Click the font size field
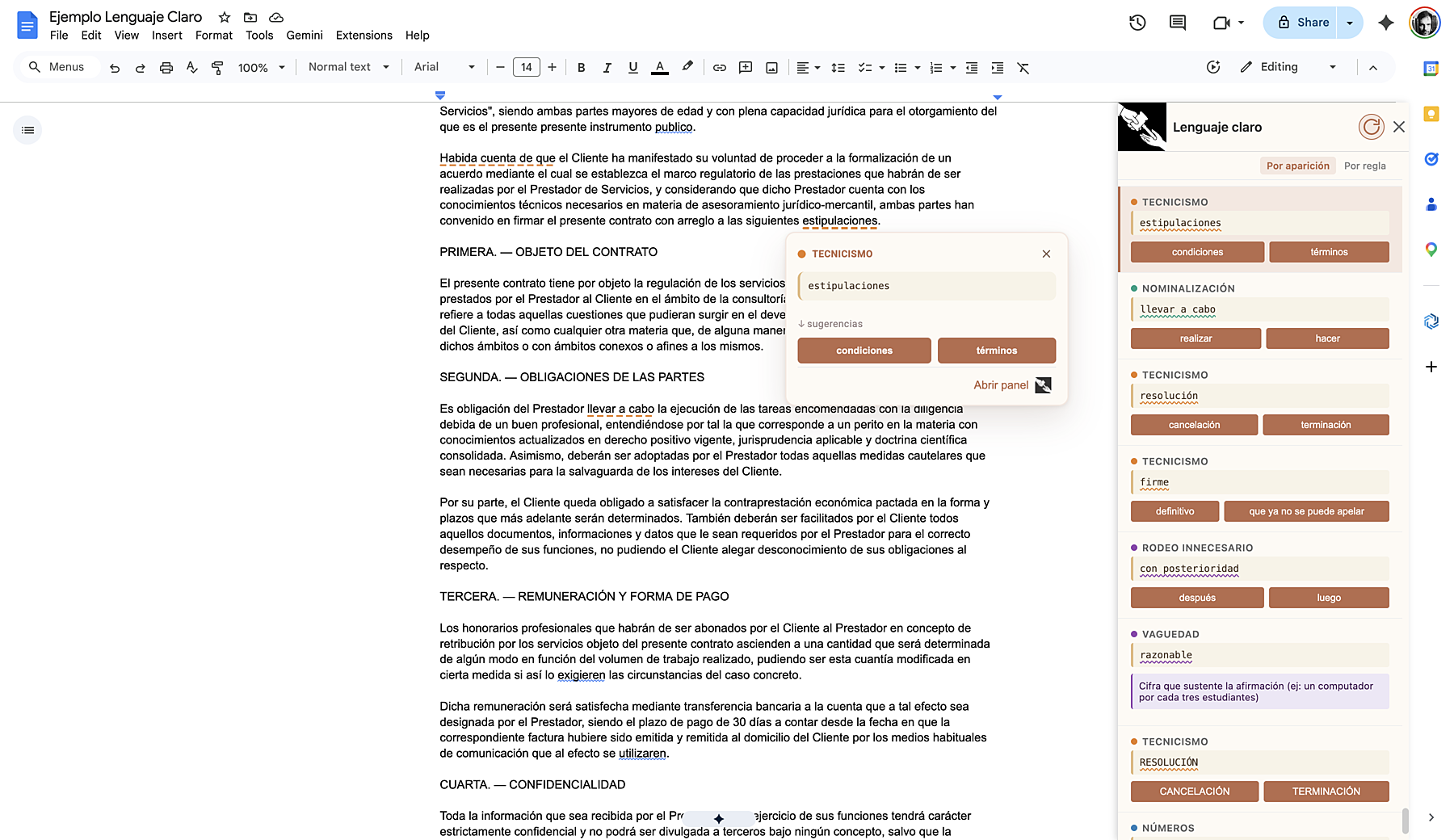The image size is (1454, 840). click(x=526, y=67)
